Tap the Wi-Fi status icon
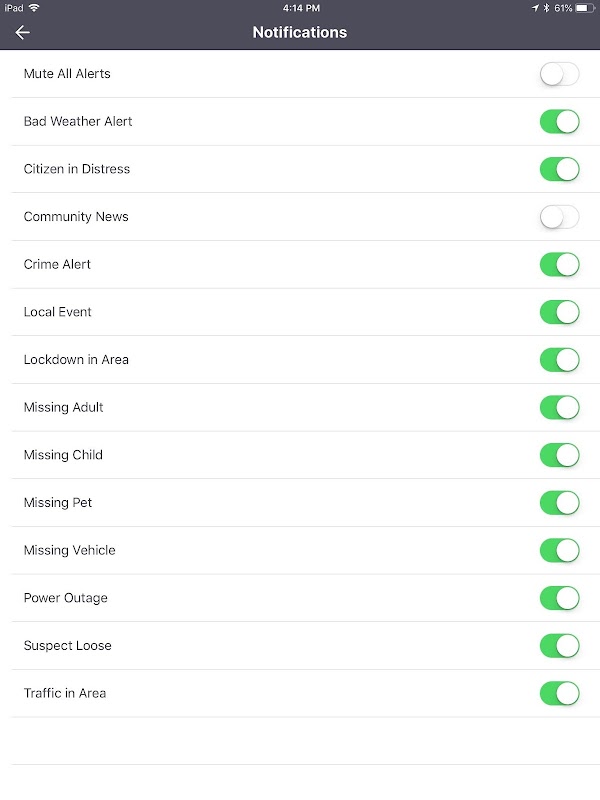600x800 pixels. [34, 8]
